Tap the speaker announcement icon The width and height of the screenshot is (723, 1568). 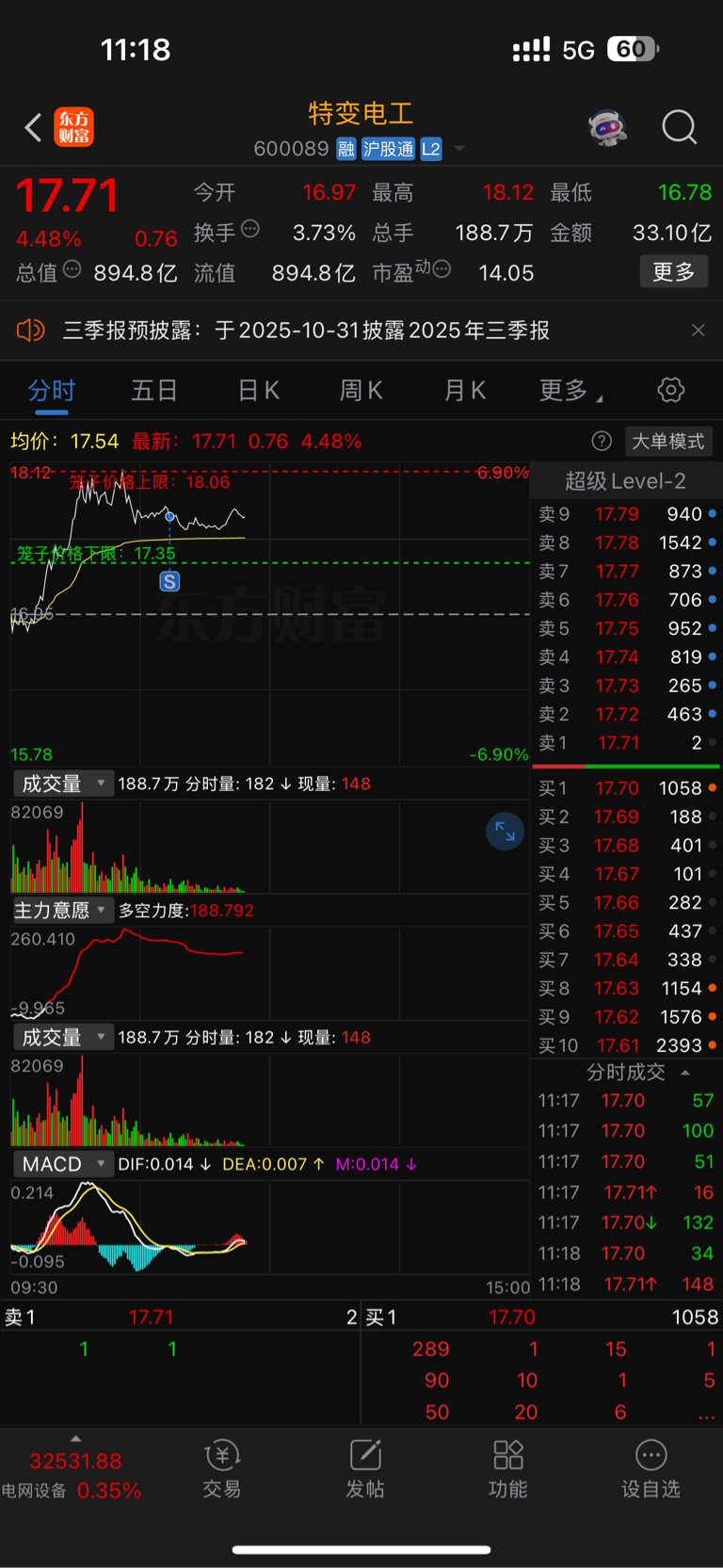click(30, 331)
